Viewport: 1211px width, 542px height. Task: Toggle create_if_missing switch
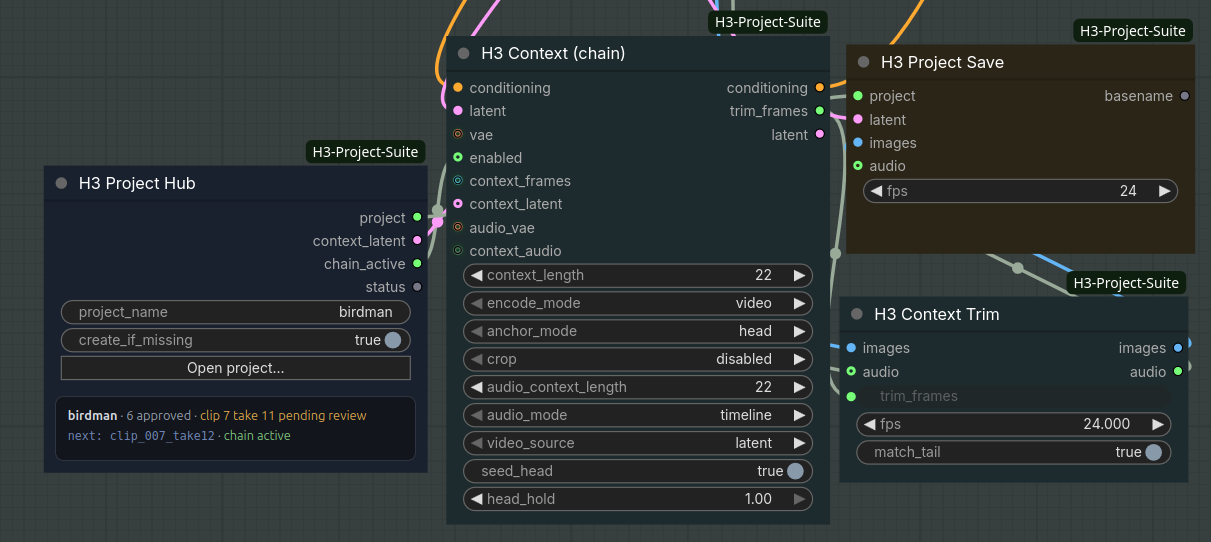click(393, 340)
